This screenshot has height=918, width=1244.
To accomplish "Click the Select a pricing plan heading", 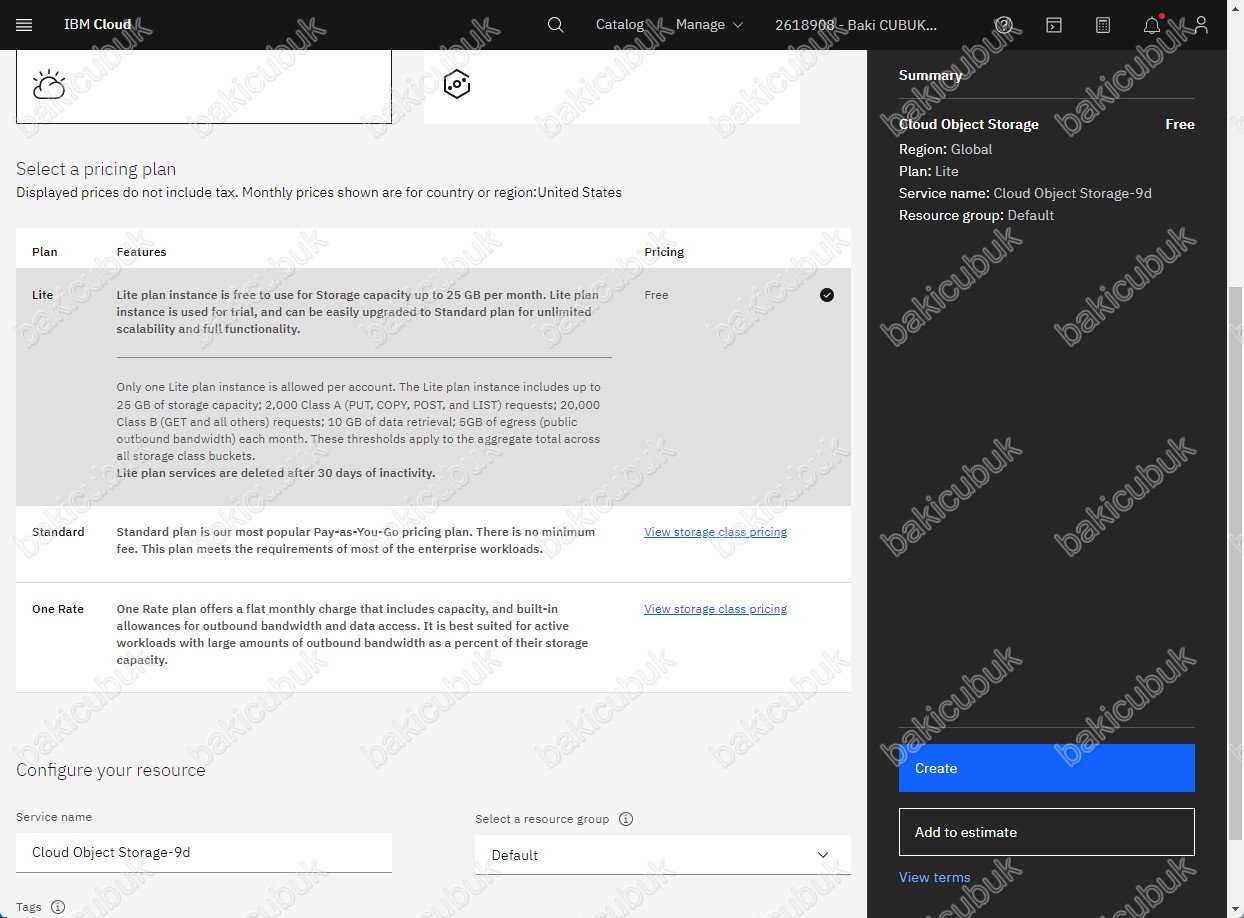I will point(96,169).
